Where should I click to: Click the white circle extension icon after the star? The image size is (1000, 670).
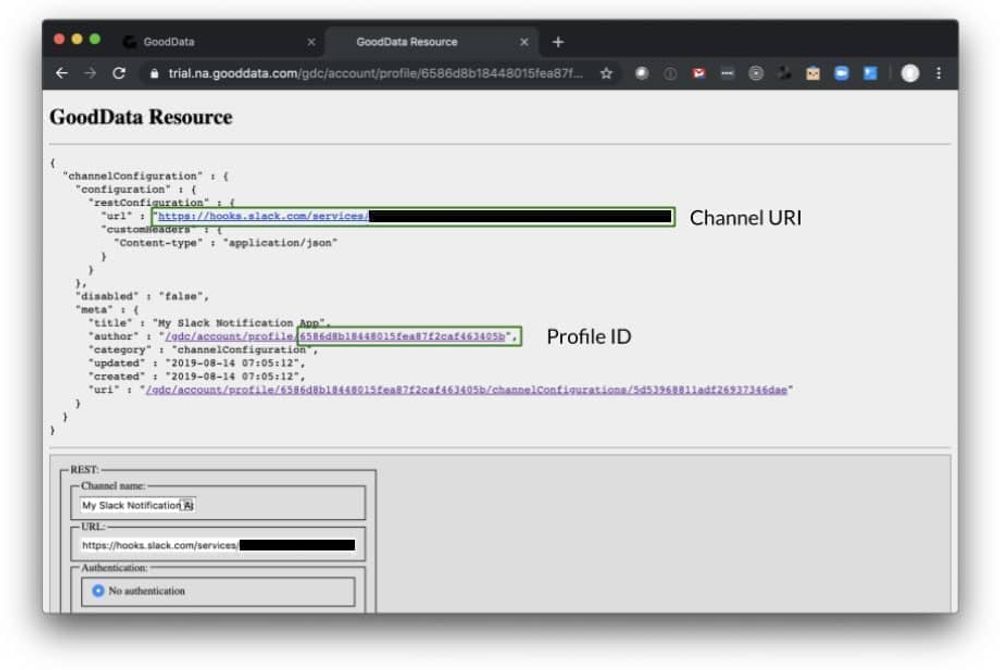pyautogui.click(x=642, y=73)
